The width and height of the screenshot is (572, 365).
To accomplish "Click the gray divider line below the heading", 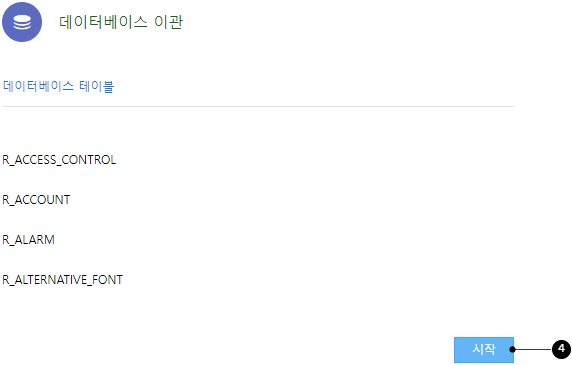I will click(258, 106).
